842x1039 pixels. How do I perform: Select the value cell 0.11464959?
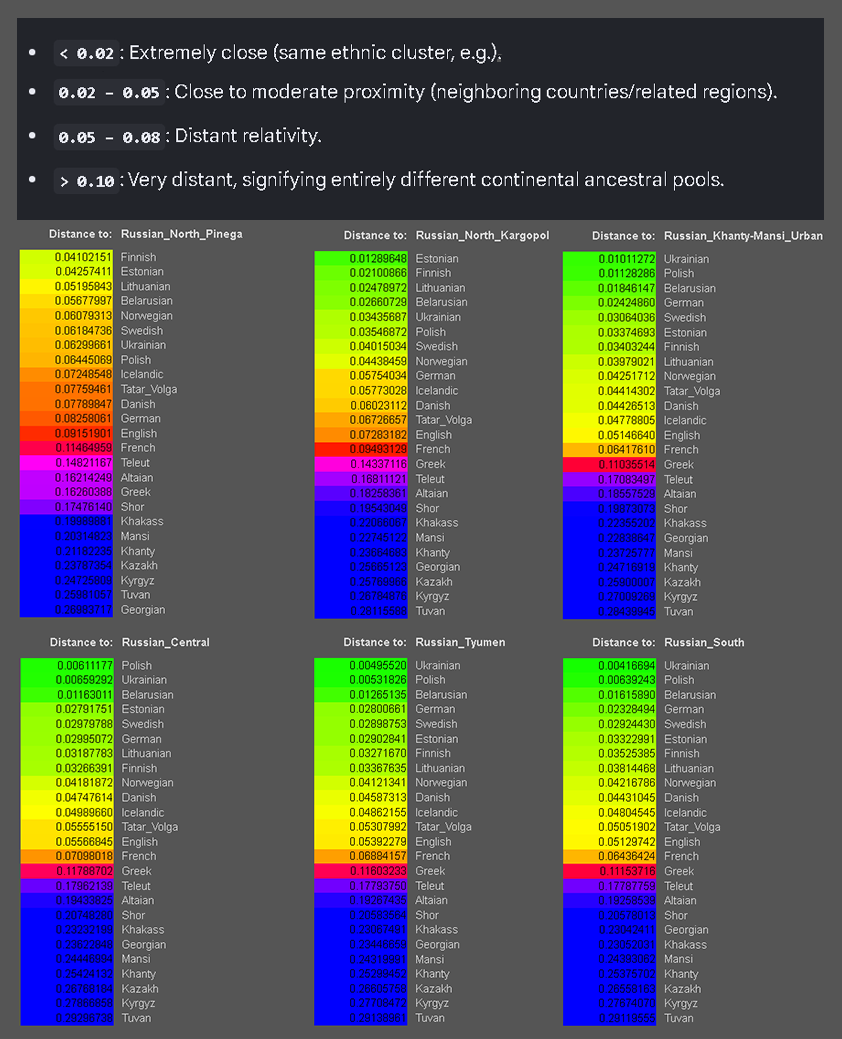[x=66, y=448]
